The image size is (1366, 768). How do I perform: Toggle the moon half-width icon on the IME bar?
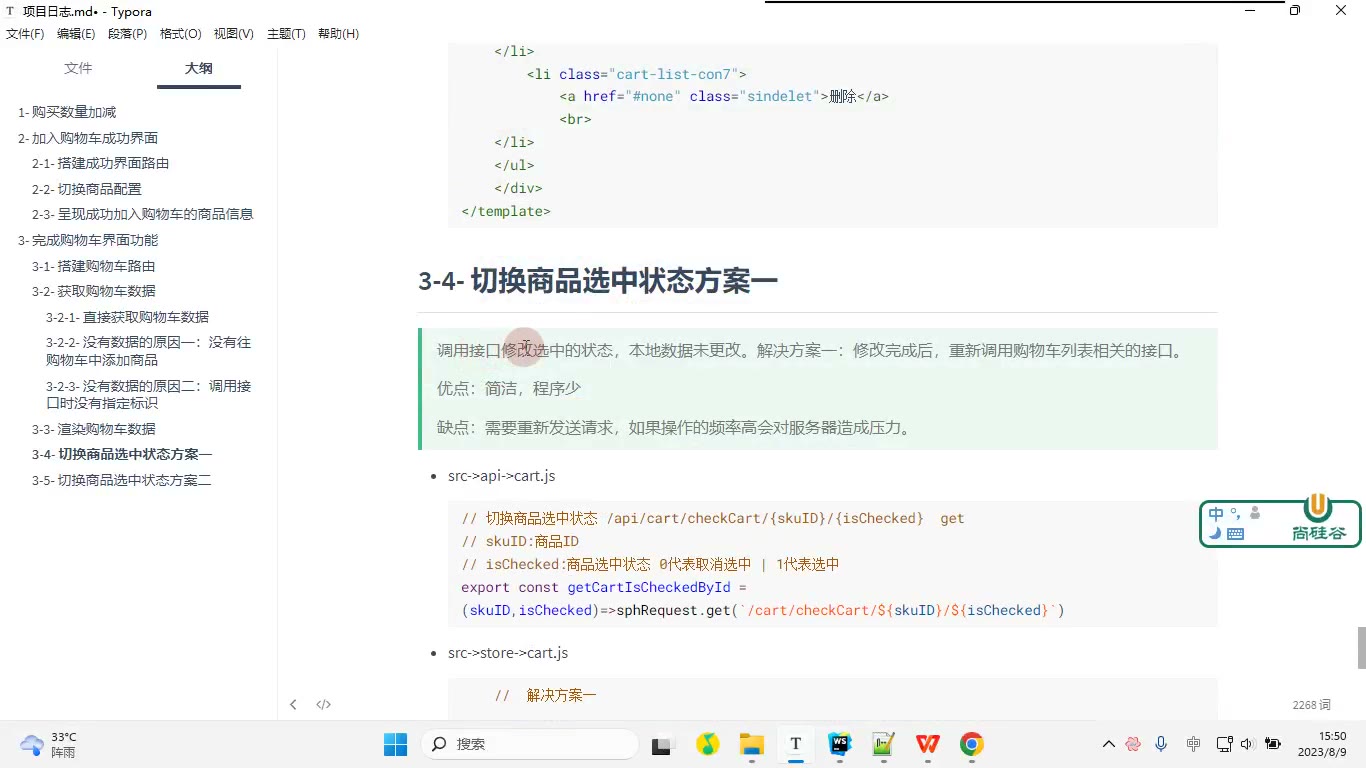1215,534
